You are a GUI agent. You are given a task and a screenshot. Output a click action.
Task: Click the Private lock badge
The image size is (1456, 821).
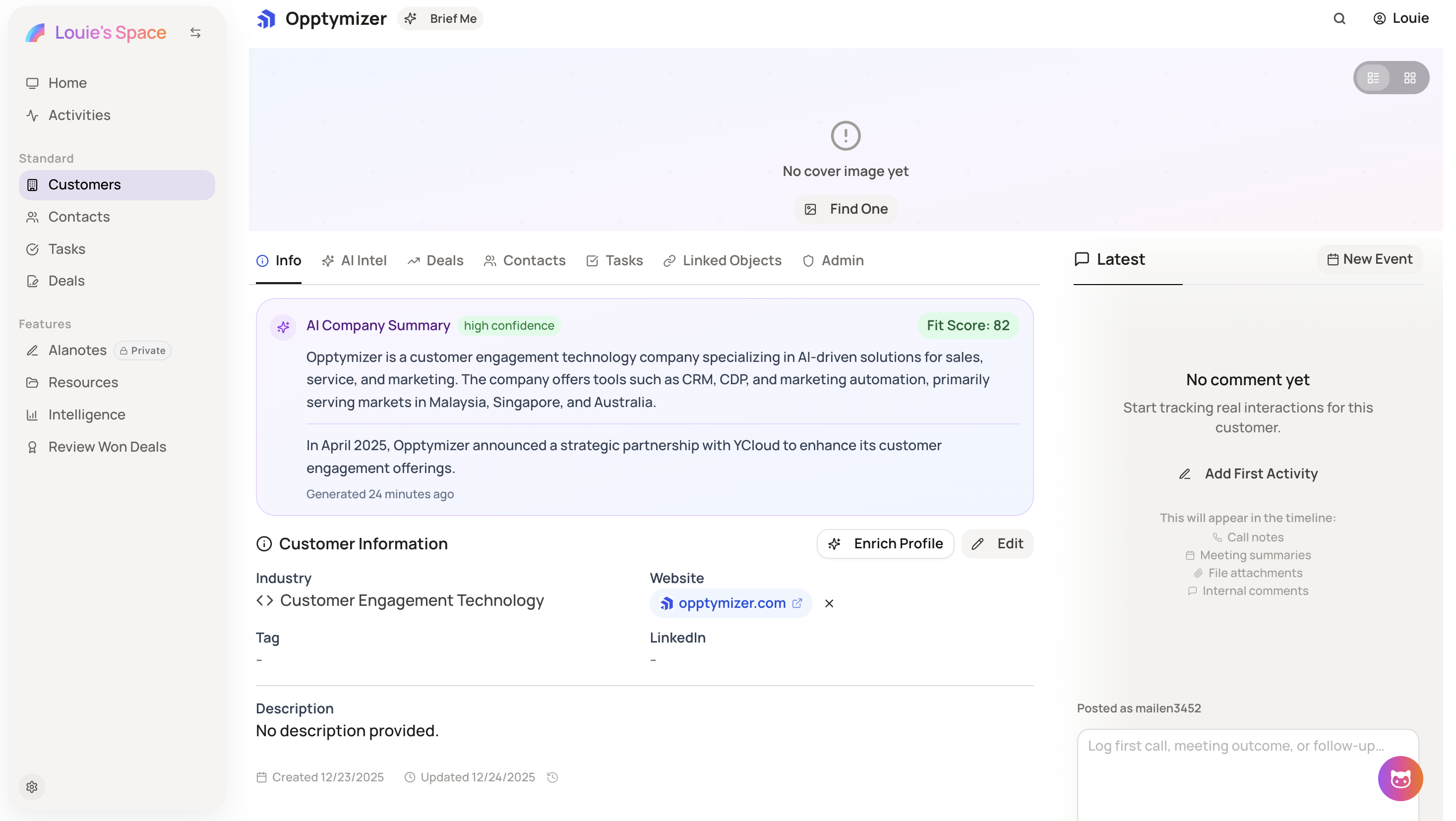tap(142, 351)
